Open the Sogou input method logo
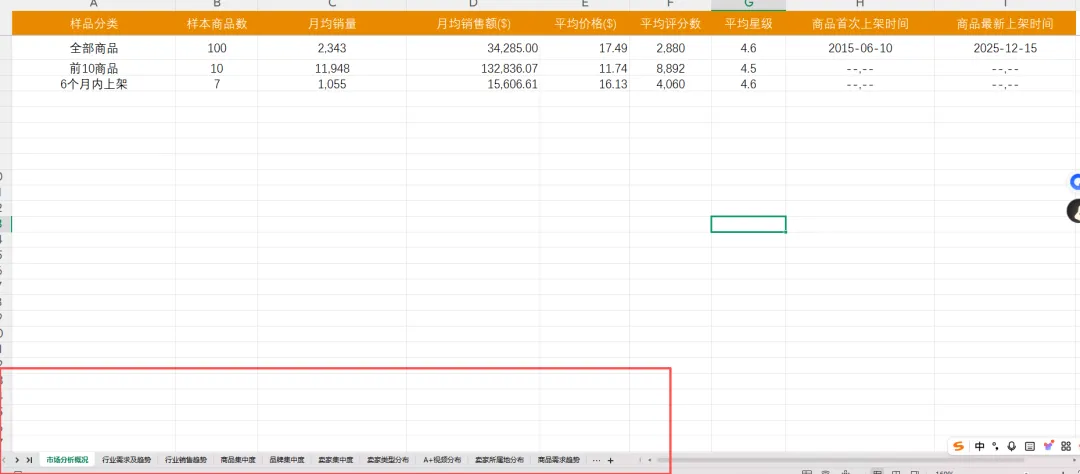The height and width of the screenshot is (474, 1080). point(959,446)
